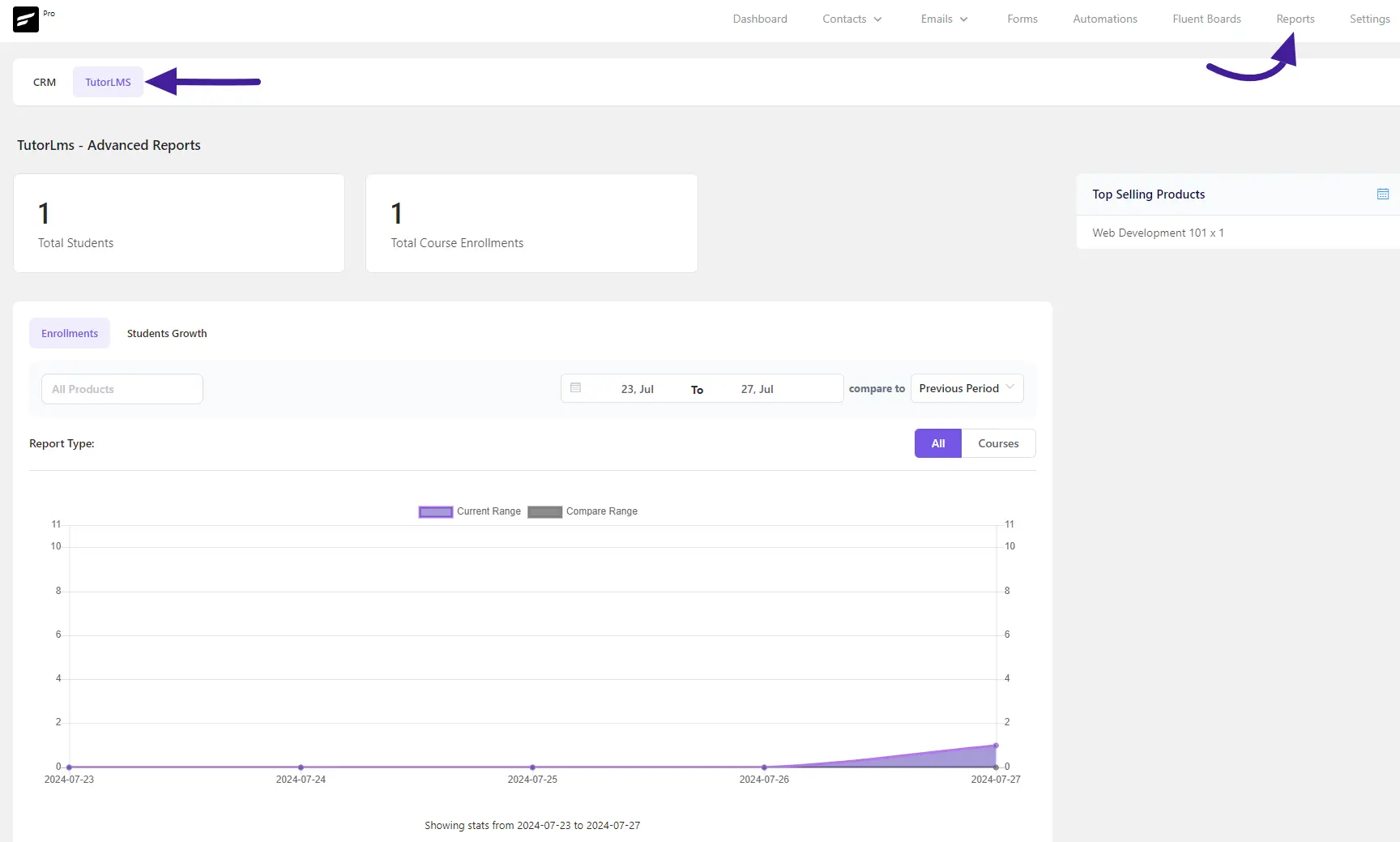Click the chart data point for 2024-07-24

tap(301, 767)
